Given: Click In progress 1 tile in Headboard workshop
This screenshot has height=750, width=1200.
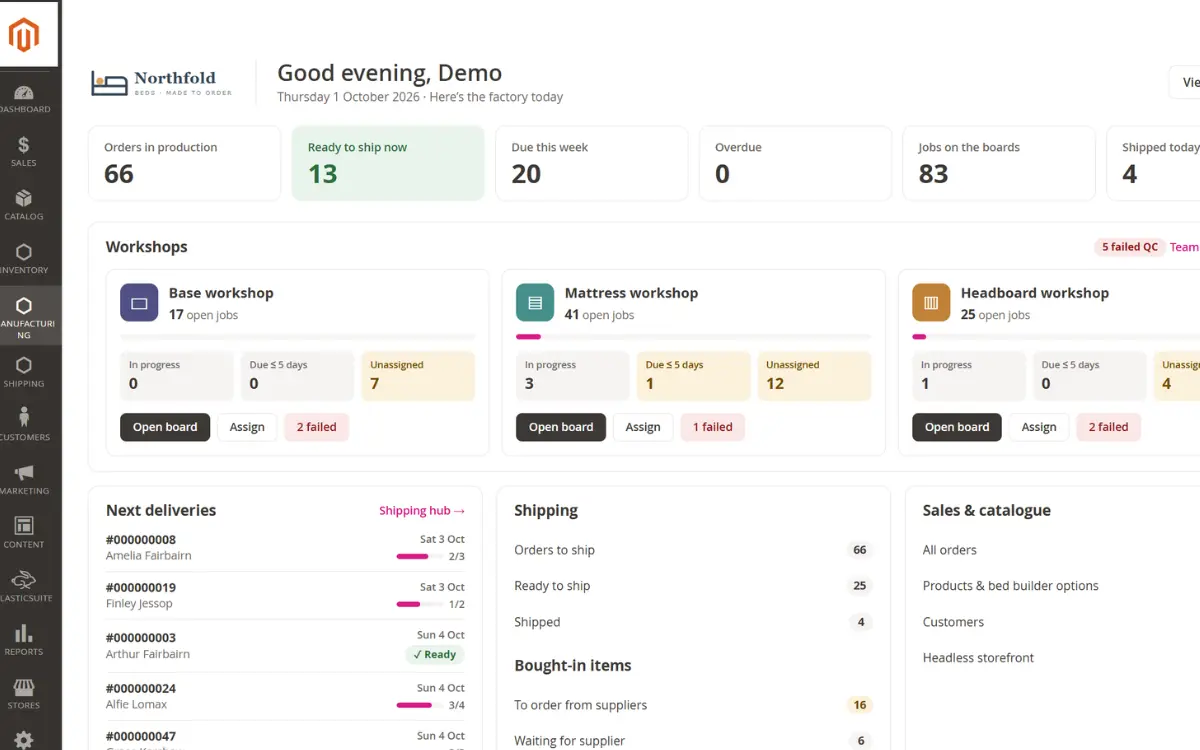Looking at the screenshot, I should pos(969,376).
